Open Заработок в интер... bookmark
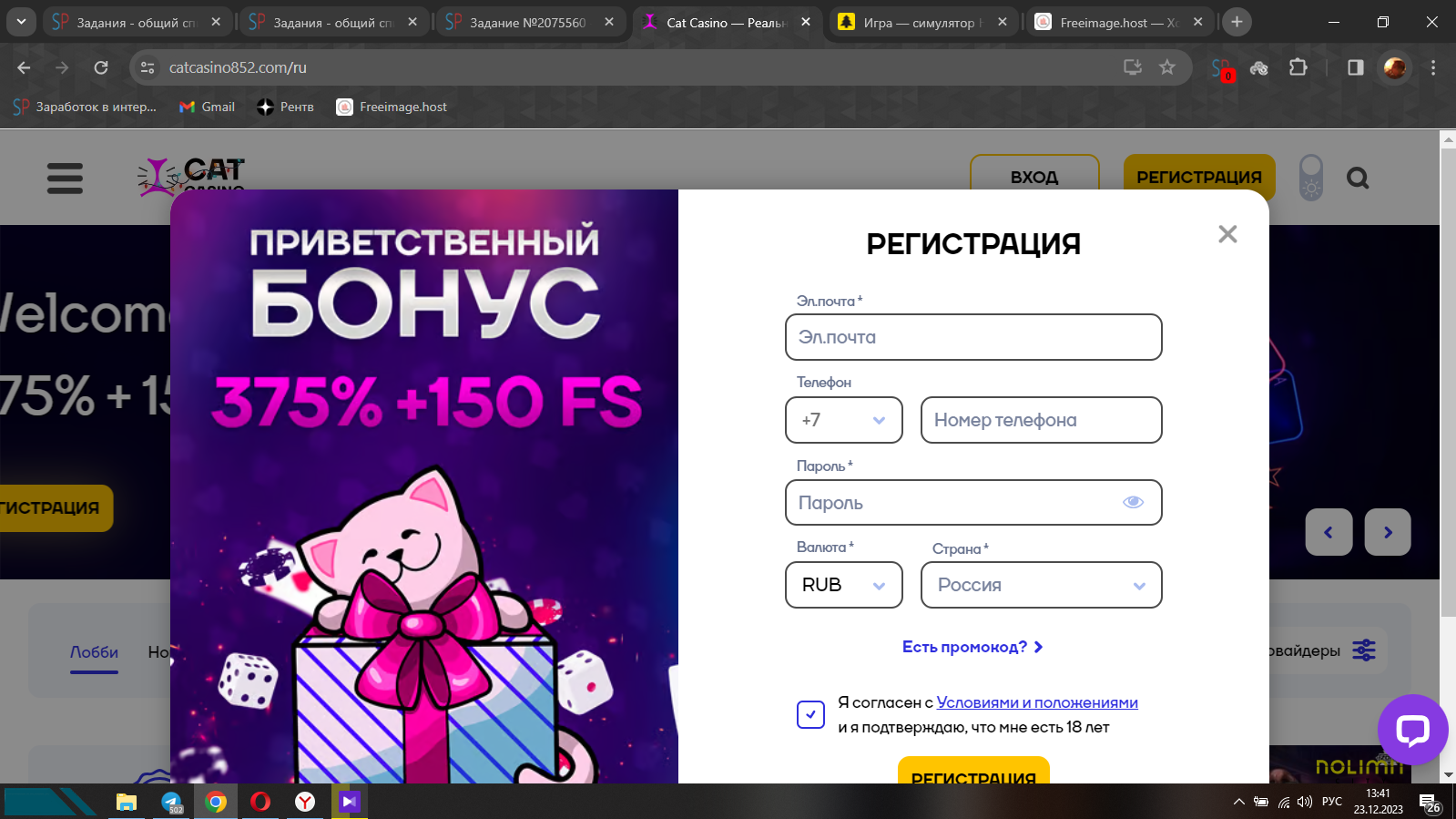Screen dimensions: 1456x819 85,107
